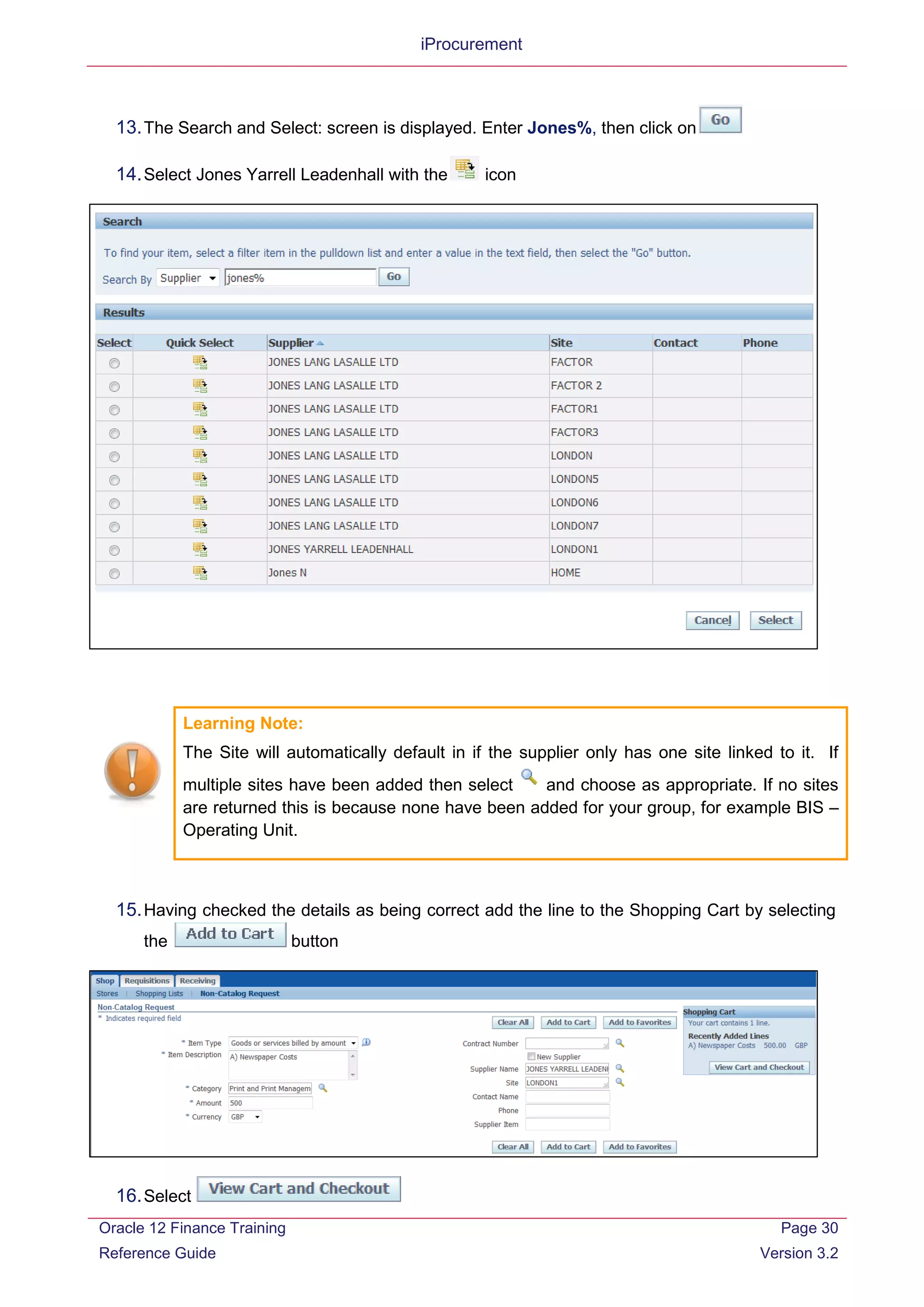
Task: Select radio button for FACTOR1 row
Action: (x=114, y=410)
